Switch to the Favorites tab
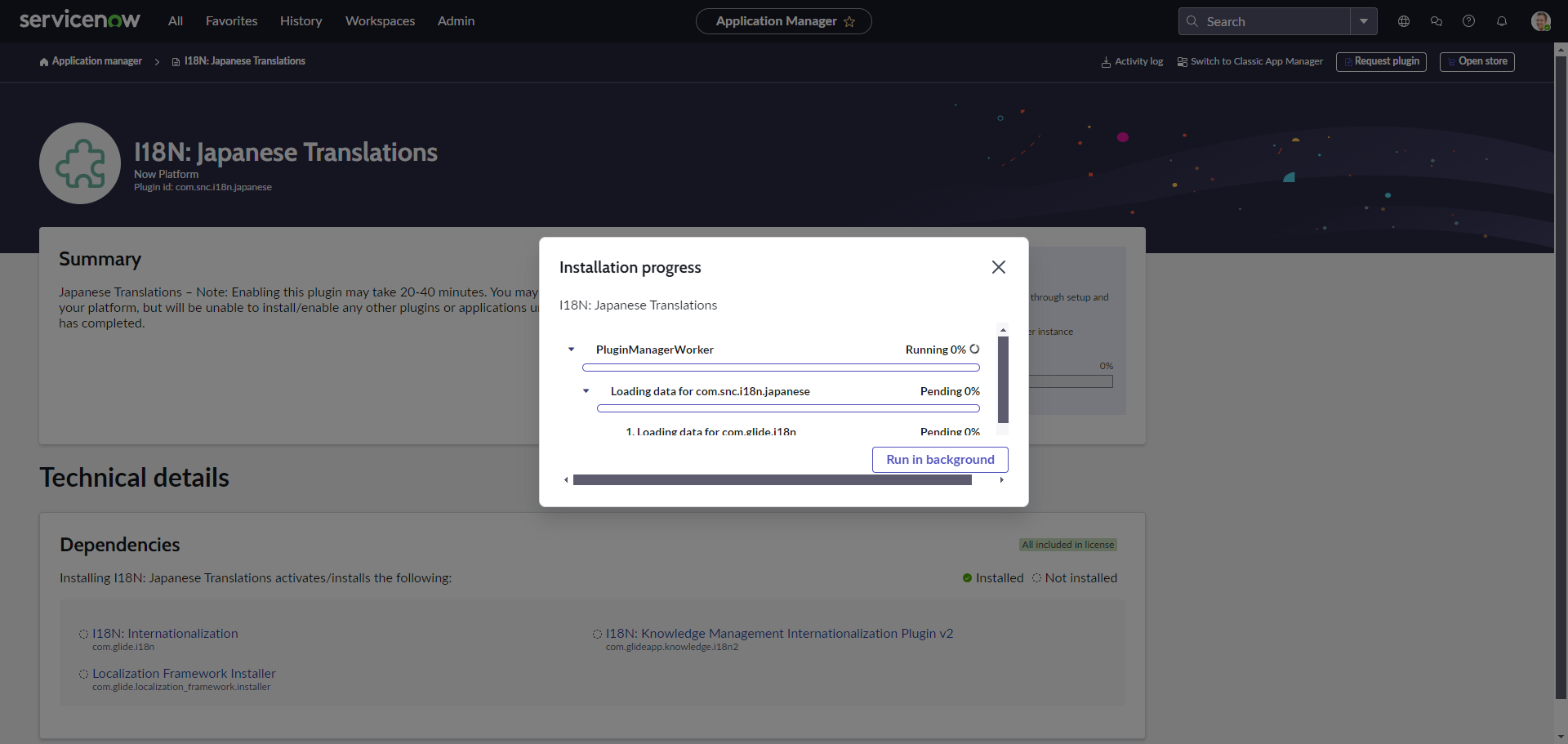 231,21
